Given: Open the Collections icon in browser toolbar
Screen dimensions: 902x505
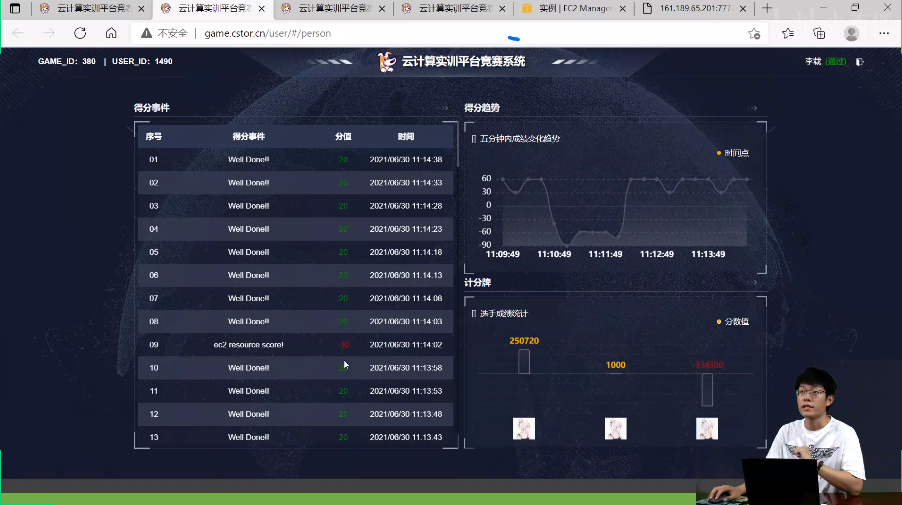Looking at the screenshot, I should (819, 33).
